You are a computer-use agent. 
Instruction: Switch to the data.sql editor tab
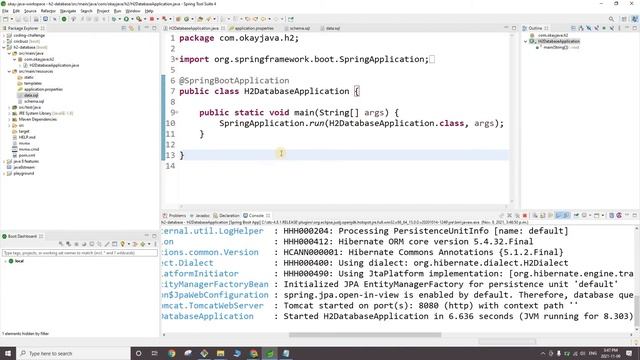click(x=332, y=28)
